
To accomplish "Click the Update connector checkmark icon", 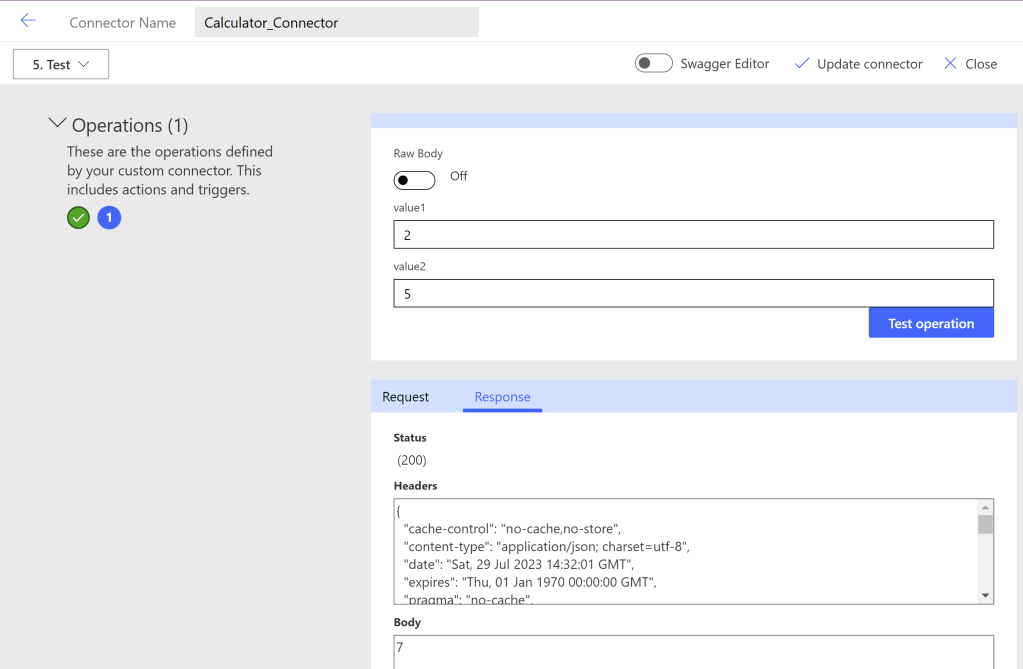I will coord(801,64).
